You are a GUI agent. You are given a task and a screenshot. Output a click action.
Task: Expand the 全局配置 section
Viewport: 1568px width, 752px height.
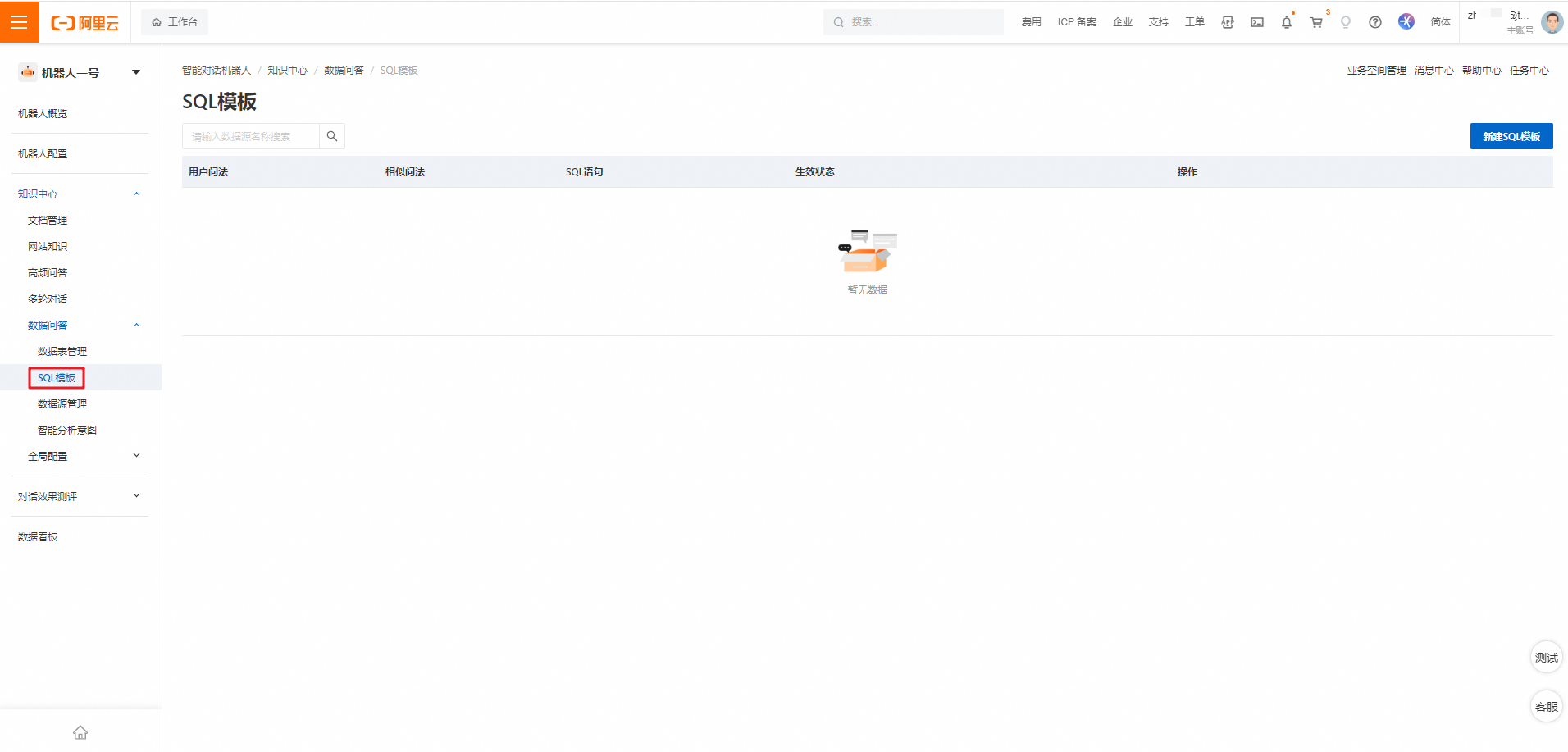click(x=136, y=456)
